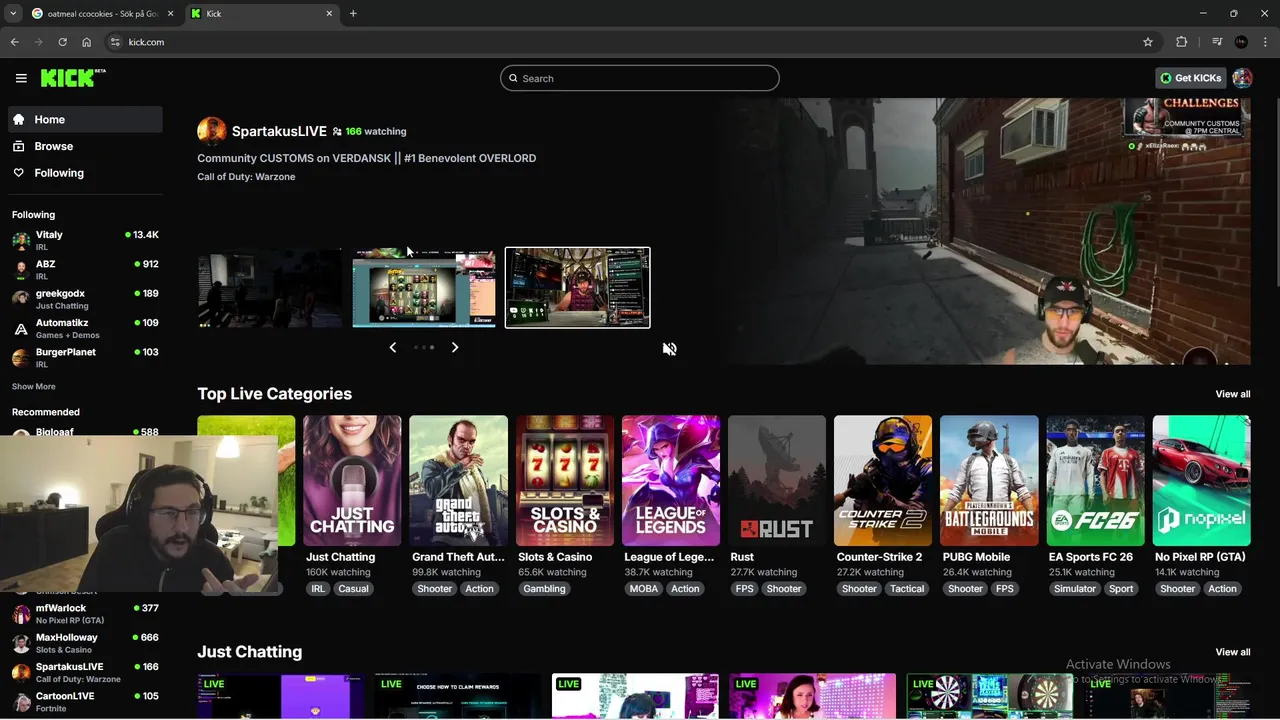Viewport: 1280px width, 720px height.
Task: Open Following in sidebar navigation
Action: tap(85, 173)
